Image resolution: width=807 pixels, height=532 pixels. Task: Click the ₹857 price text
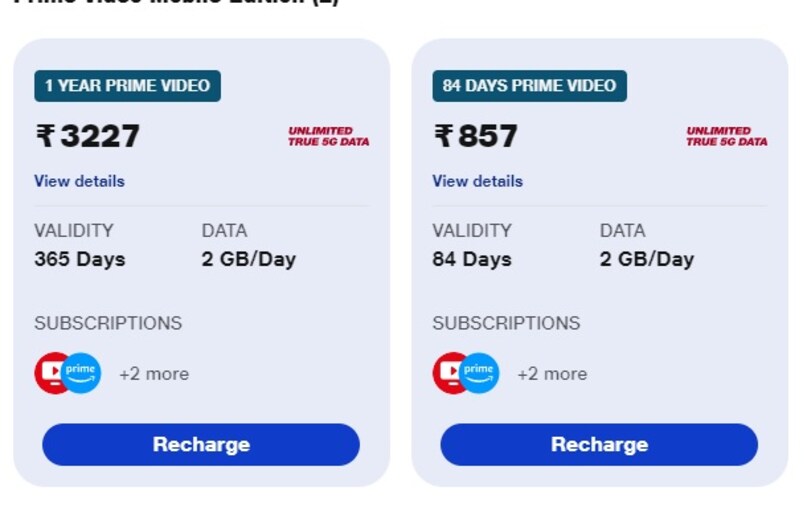point(476,136)
